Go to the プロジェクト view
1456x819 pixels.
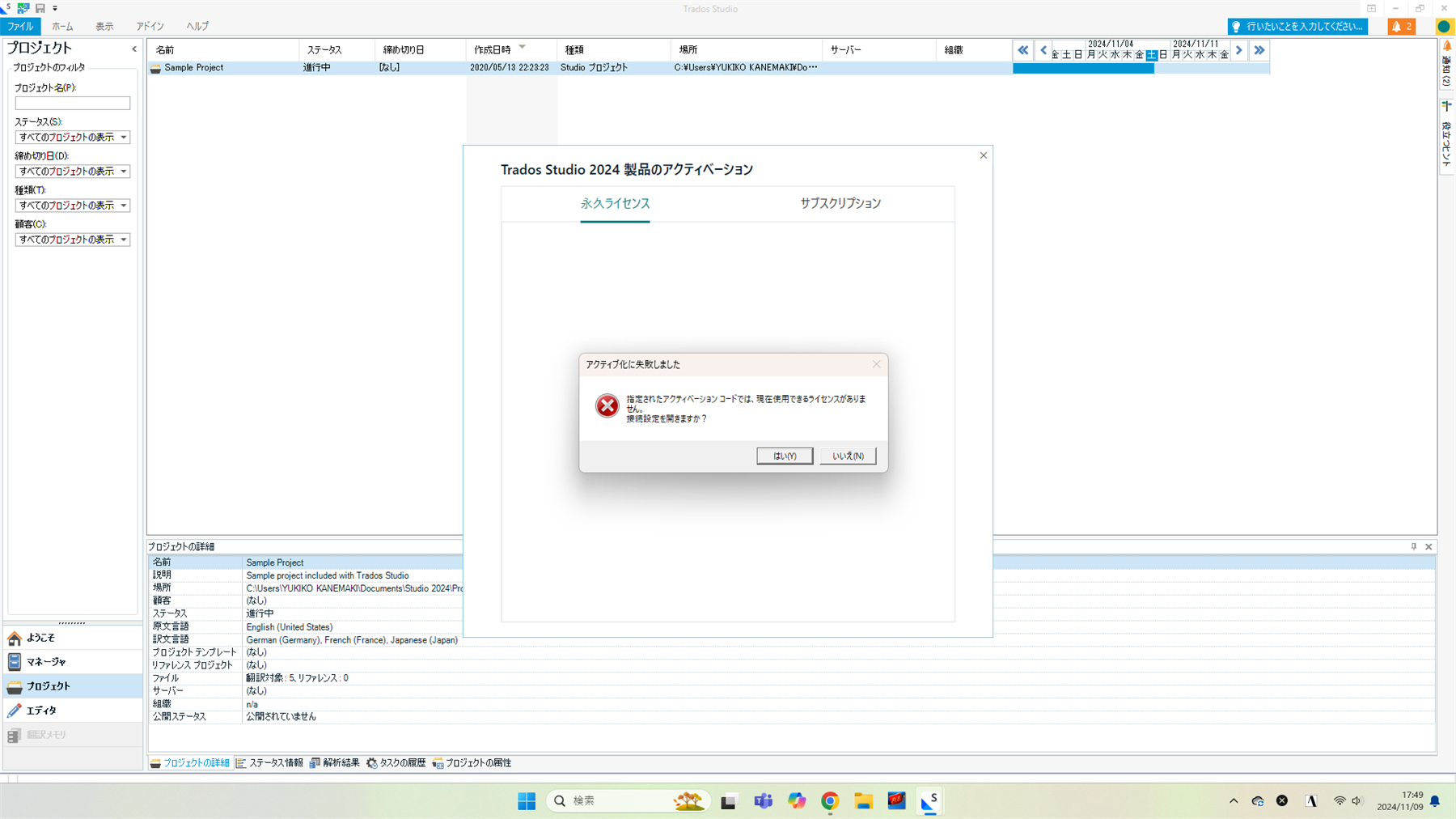coord(73,686)
